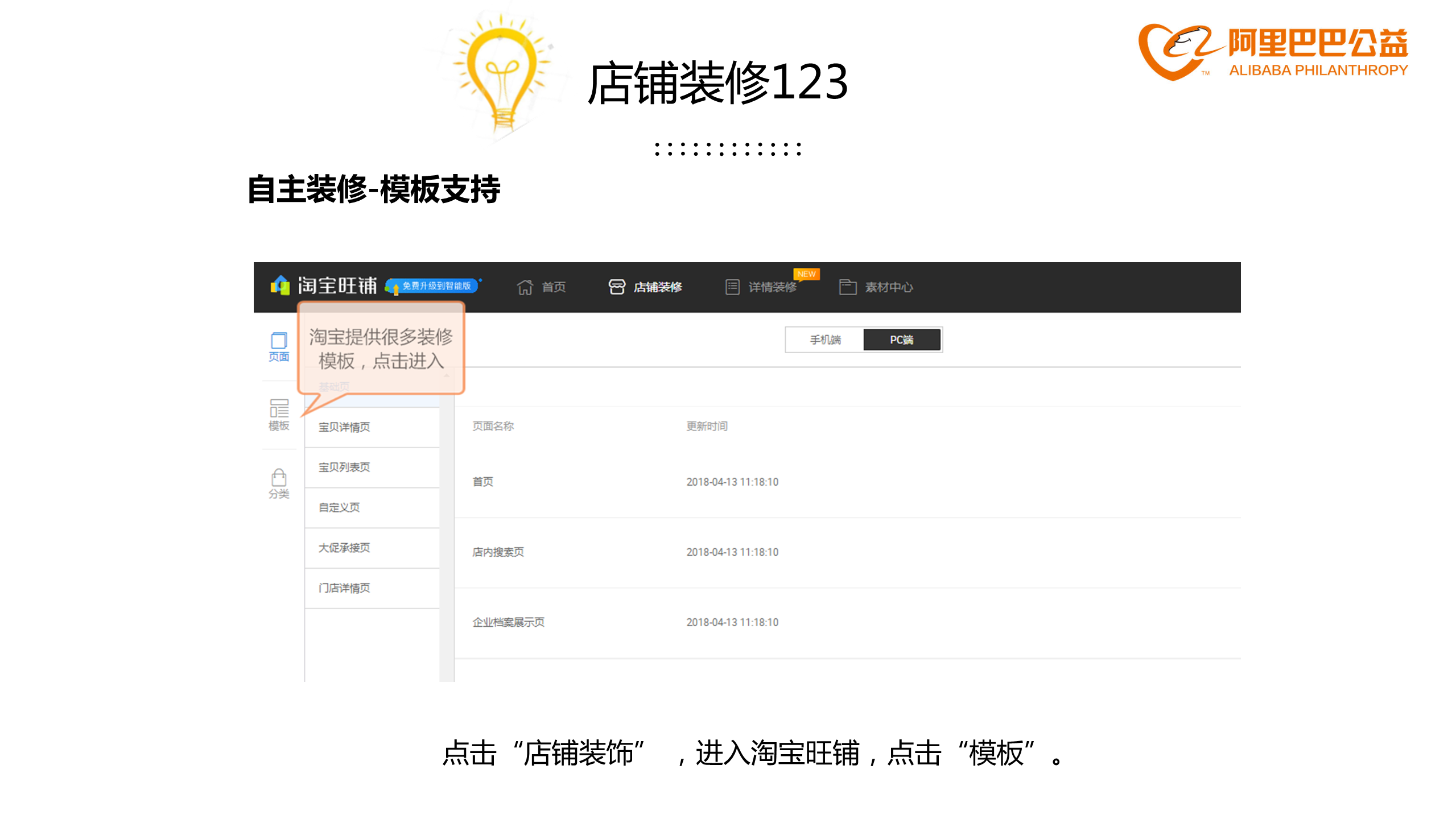The width and height of the screenshot is (1456, 819).
Task: Select 宝贝列表页 in the page list
Action: 372,468
